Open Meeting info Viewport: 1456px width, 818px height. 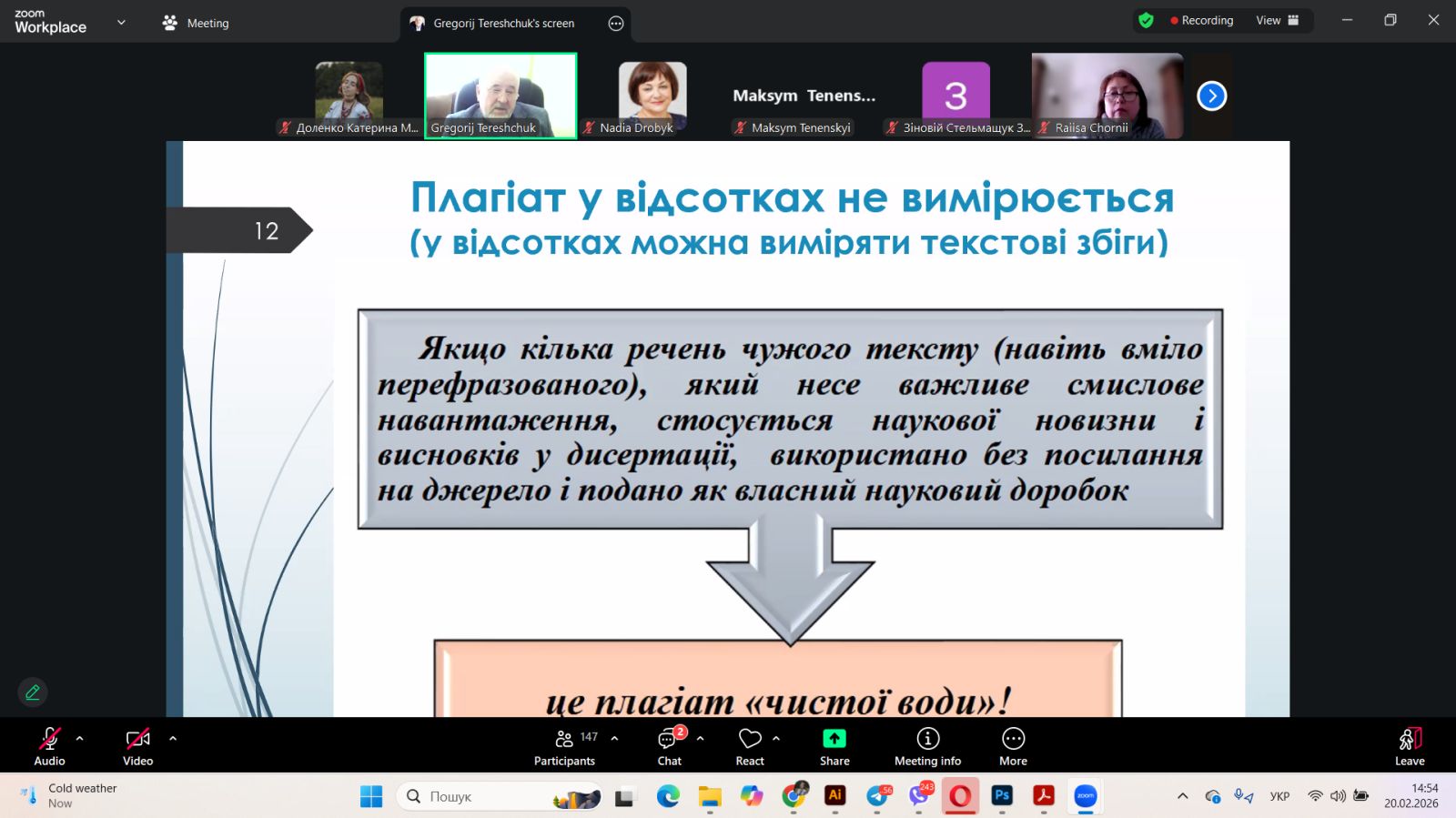point(927,746)
